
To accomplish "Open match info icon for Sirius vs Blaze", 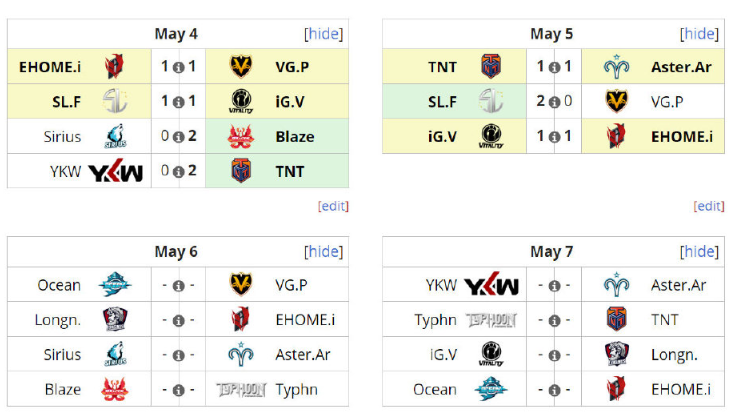I will [178, 137].
